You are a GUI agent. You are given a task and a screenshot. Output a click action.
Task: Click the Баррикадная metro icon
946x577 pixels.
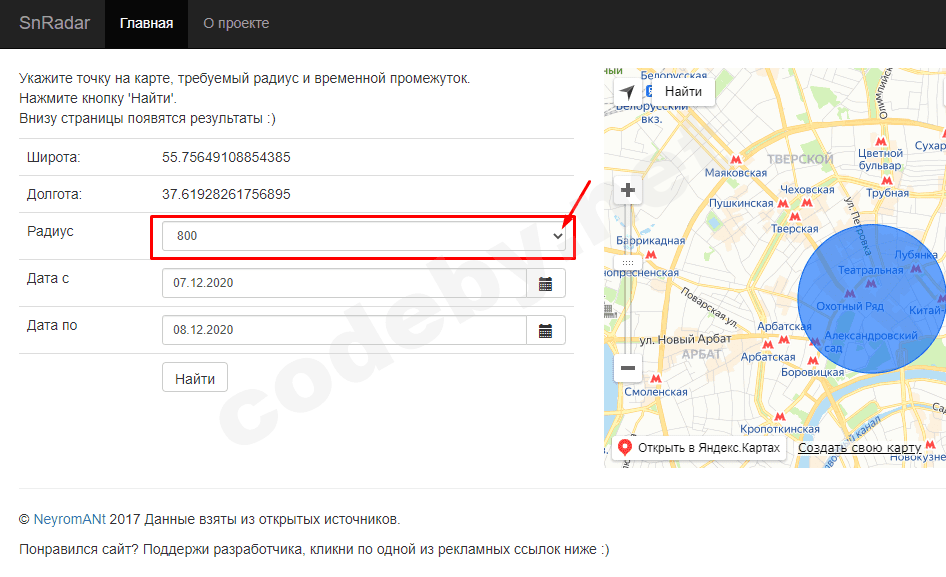point(651,255)
